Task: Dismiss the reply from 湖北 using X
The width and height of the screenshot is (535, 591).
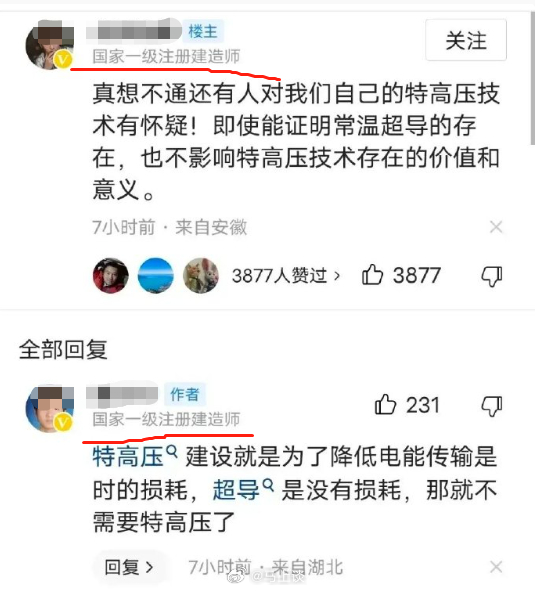Action: [x=496, y=567]
